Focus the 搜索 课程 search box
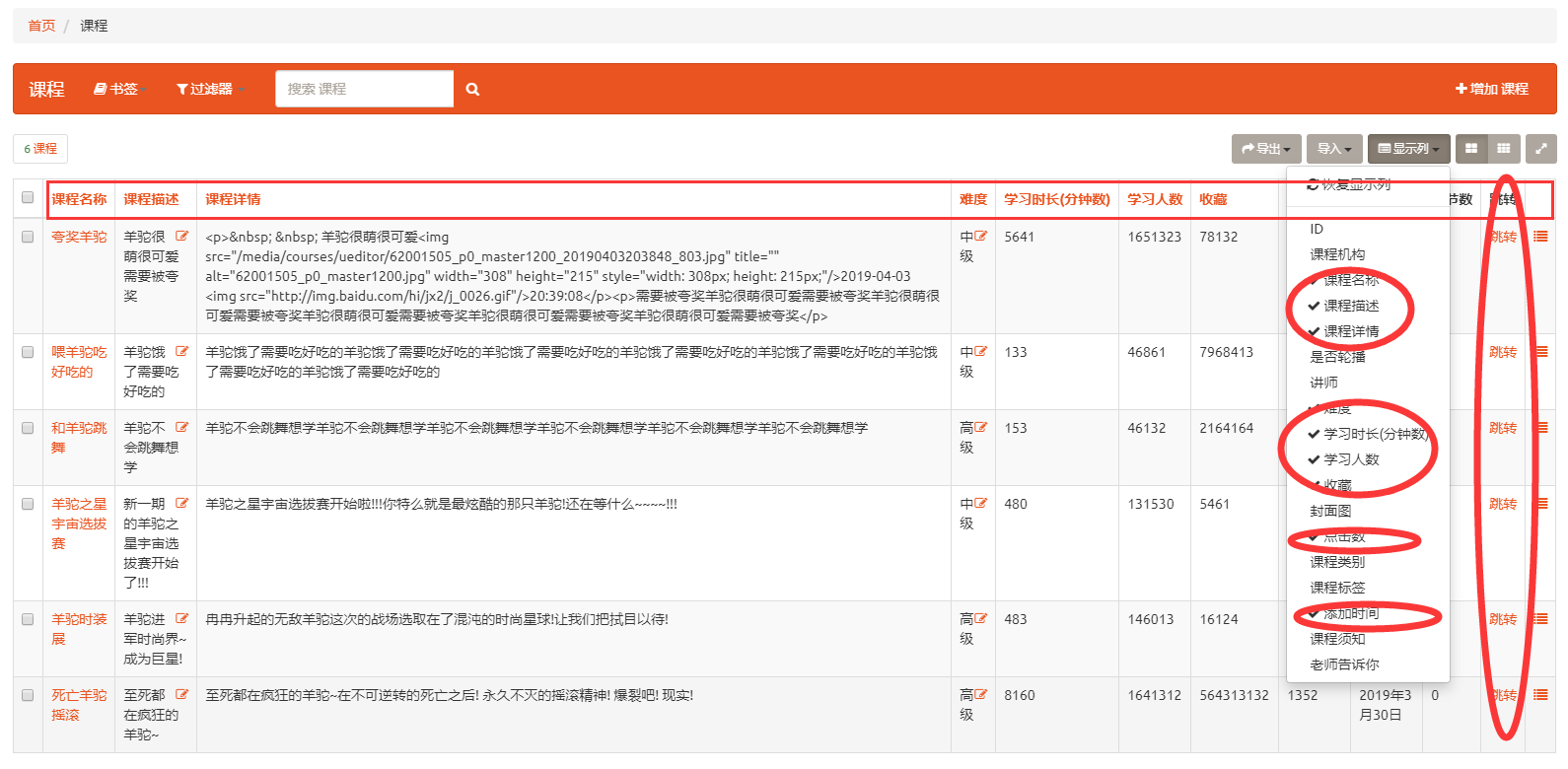1568x769 pixels. [x=364, y=89]
